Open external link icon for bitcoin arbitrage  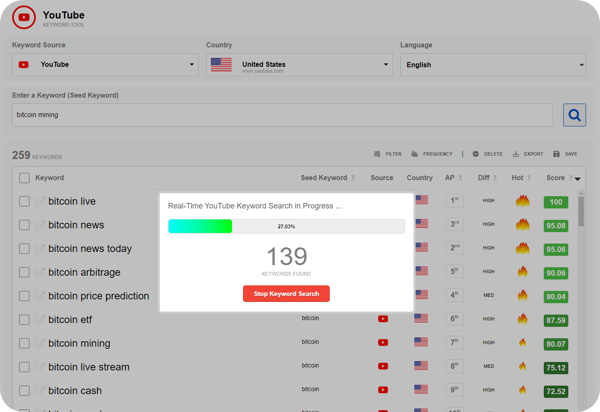click(40, 272)
